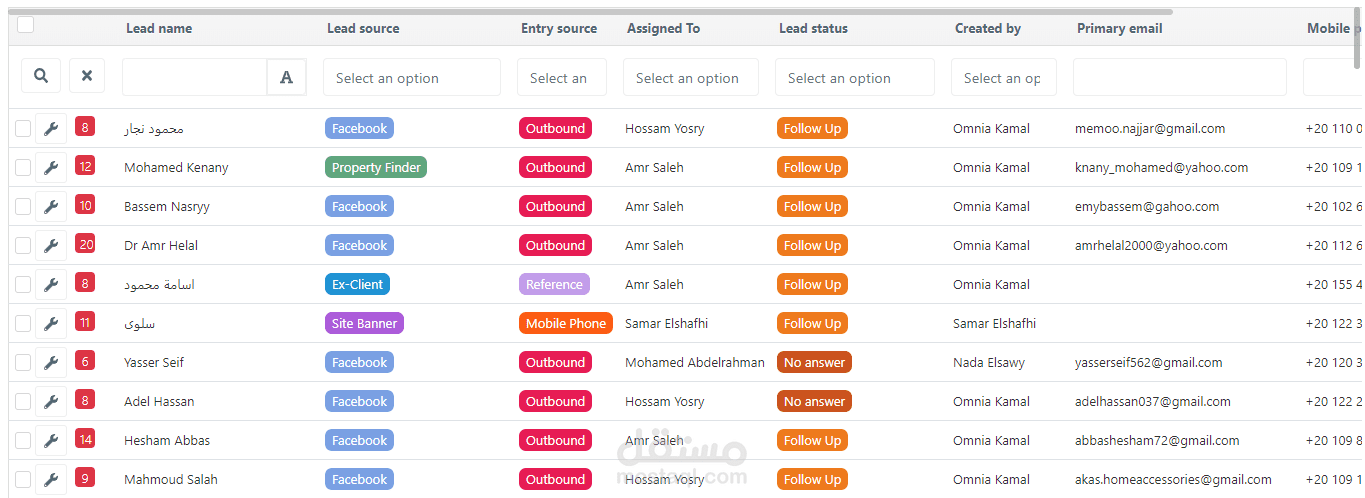1365x498 pixels.
Task: Click wrench icon in Yasser Seif row
Action: [x=51, y=362]
